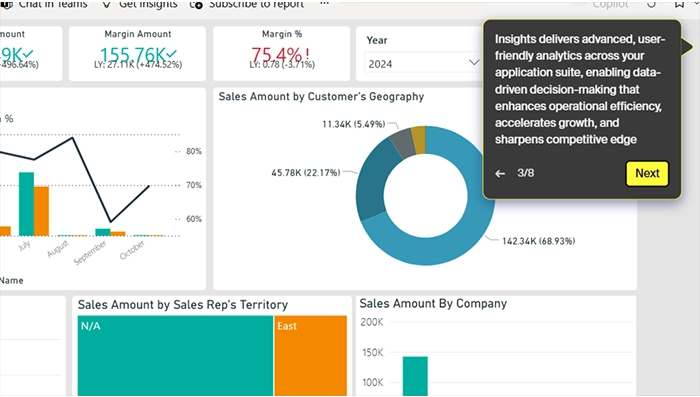Click the 80% axis label
The width and height of the screenshot is (700, 397).
coord(194,151)
